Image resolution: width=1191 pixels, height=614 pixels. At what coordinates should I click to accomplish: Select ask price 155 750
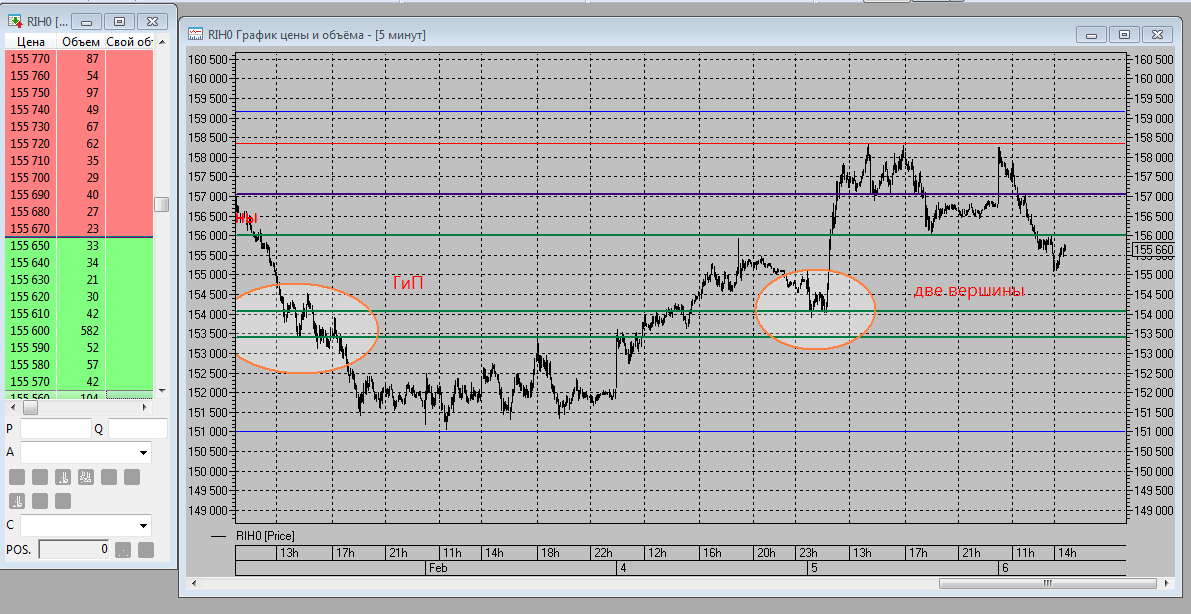tap(30, 93)
